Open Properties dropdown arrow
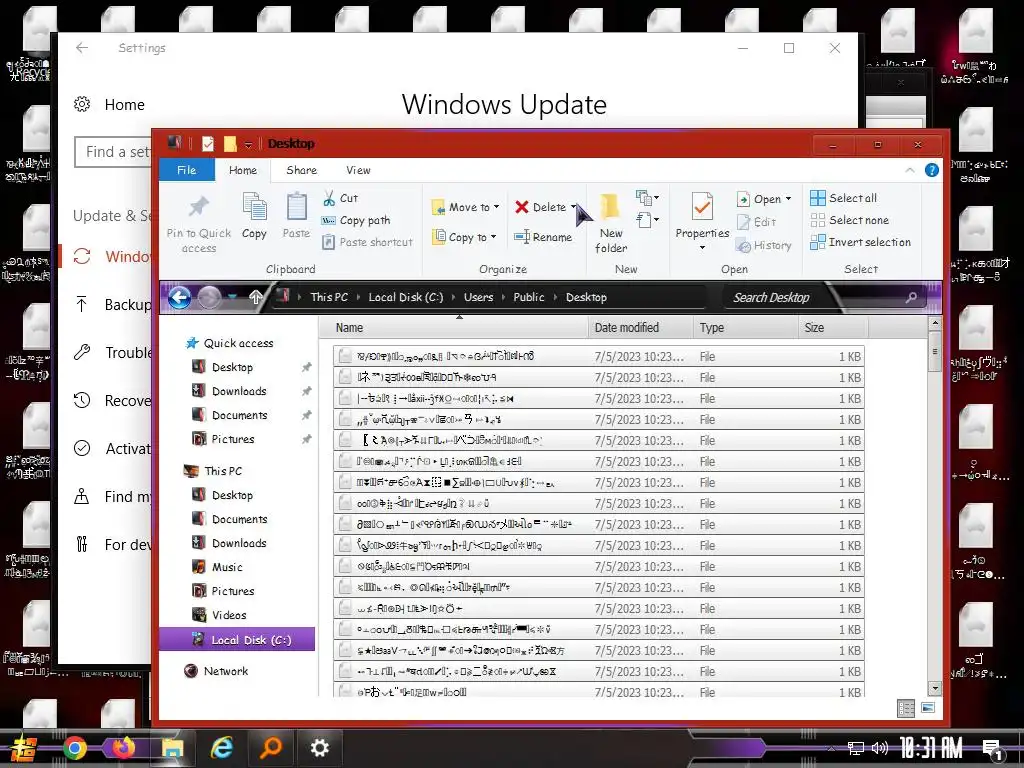Image resolution: width=1024 pixels, height=768 pixels. (x=702, y=248)
